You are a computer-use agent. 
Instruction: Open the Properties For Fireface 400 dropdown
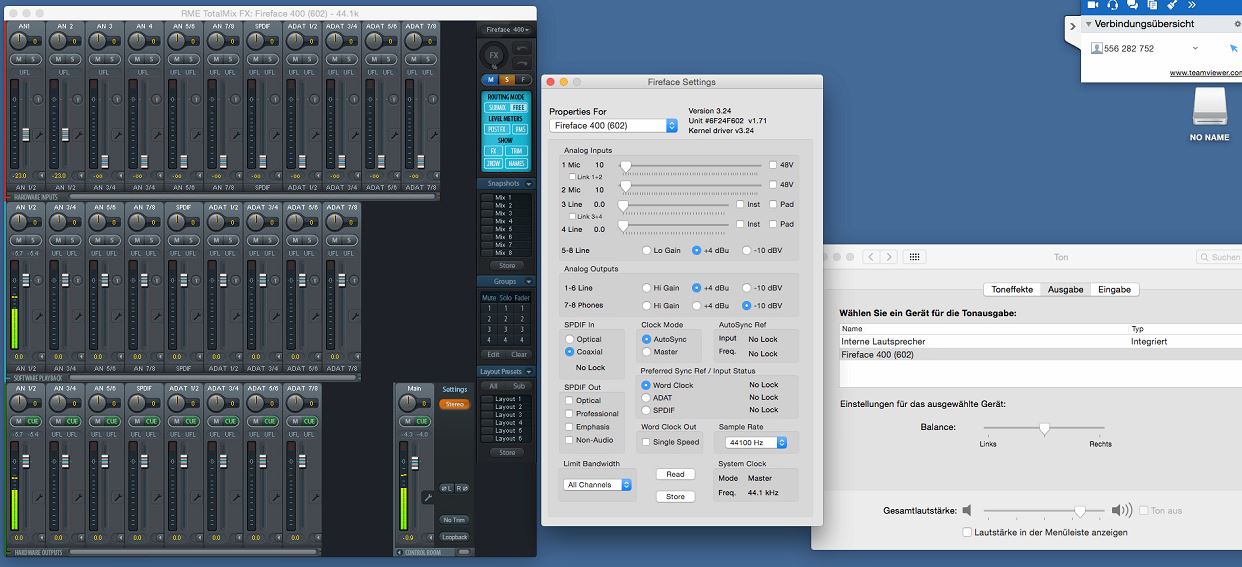click(614, 125)
